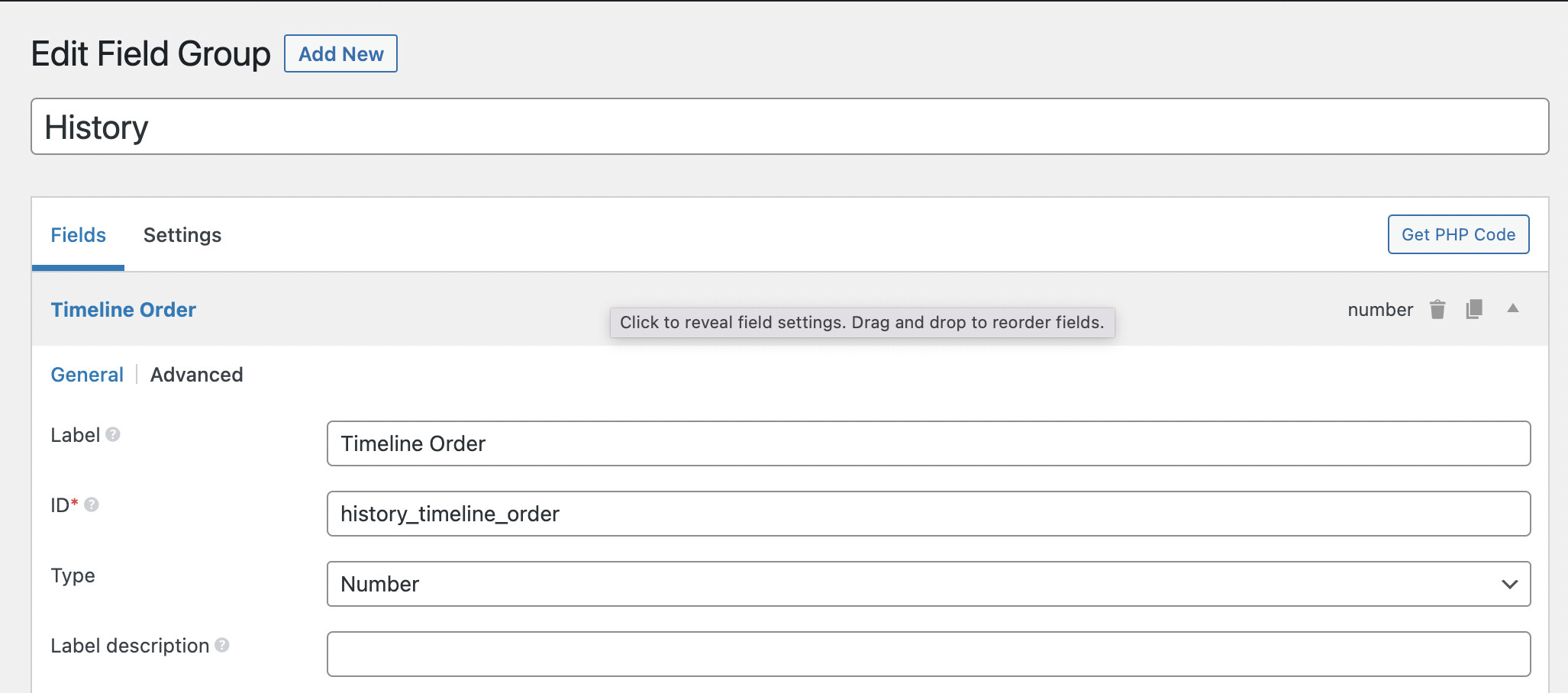Select the Fields tab

pyautogui.click(x=78, y=235)
